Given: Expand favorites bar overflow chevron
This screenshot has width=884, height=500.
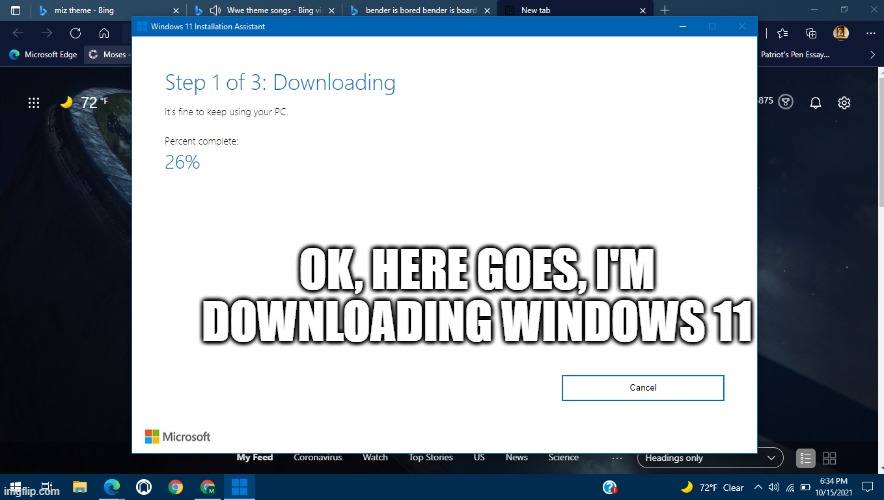Looking at the screenshot, I should tap(873, 55).
